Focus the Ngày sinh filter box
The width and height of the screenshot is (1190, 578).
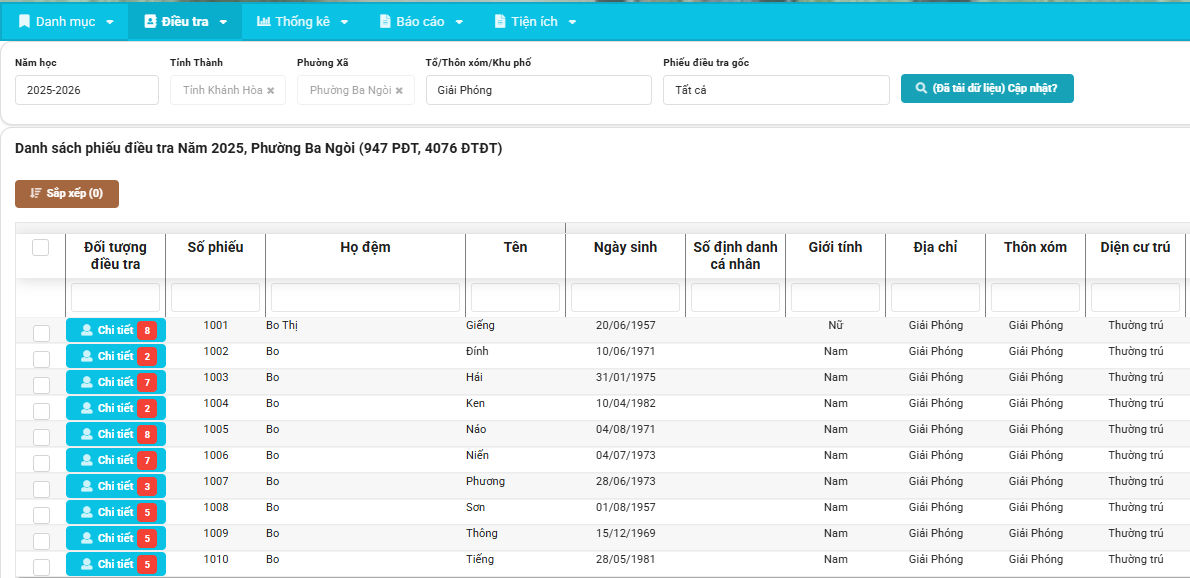click(x=625, y=297)
